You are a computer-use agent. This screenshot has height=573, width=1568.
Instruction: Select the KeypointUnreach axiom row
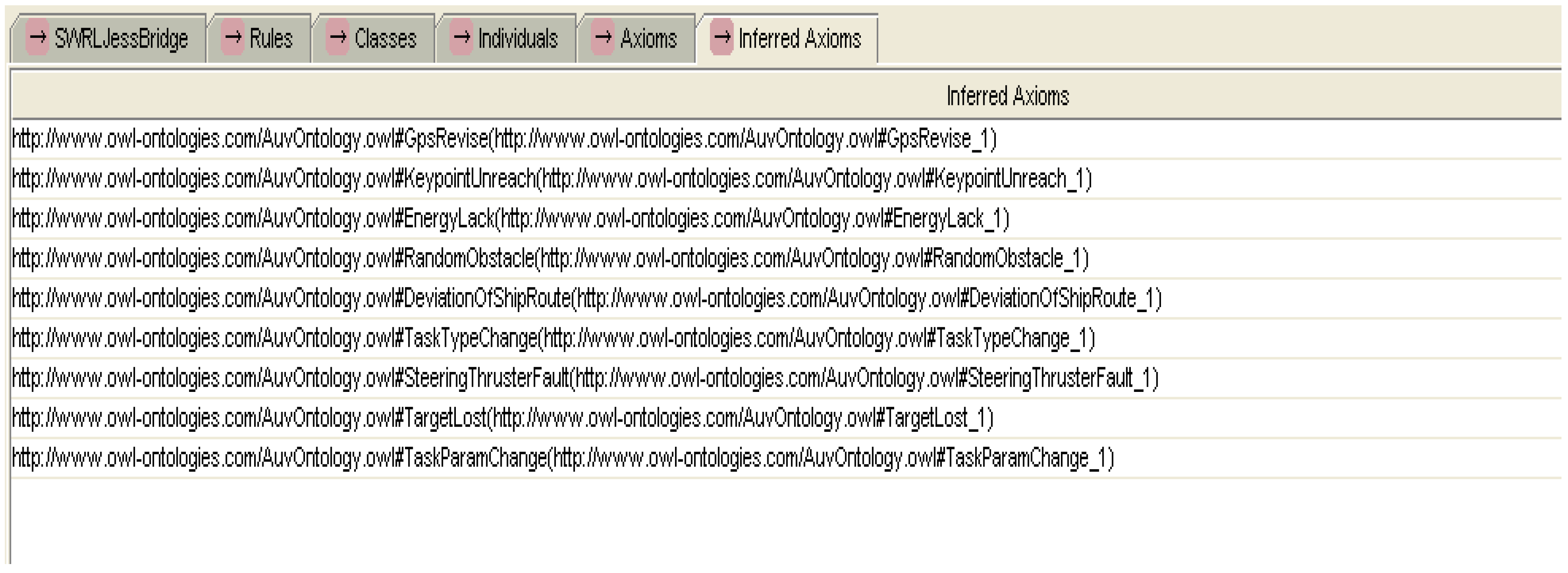point(551,179)
